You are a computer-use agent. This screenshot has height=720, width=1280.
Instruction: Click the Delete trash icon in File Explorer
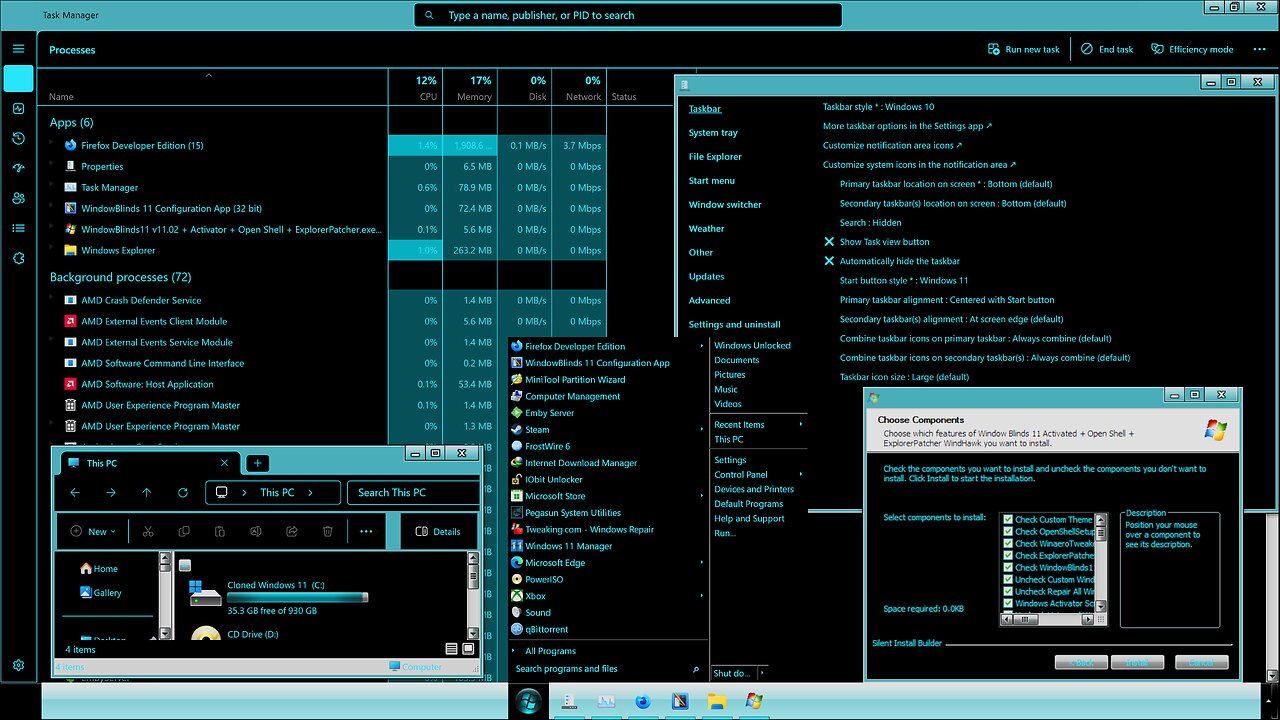[x=328, y=532]
